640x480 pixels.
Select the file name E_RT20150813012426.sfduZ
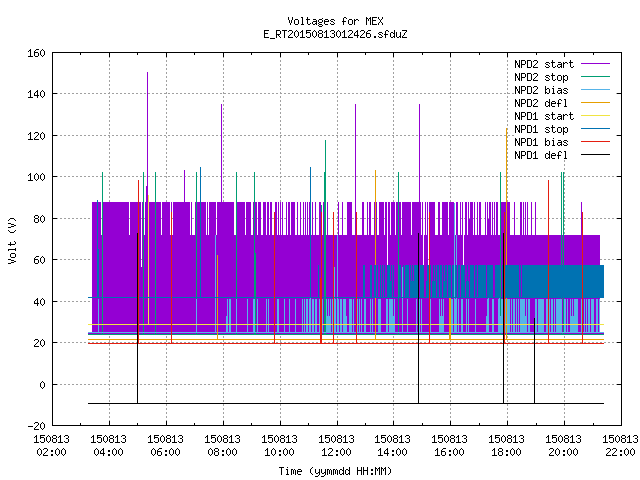coord(335,34)
